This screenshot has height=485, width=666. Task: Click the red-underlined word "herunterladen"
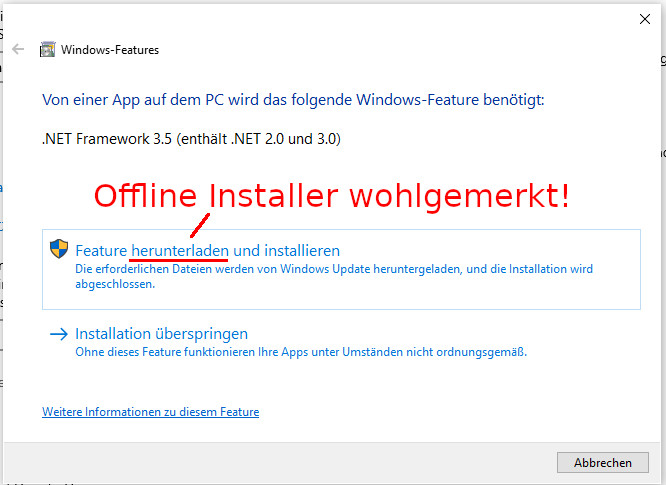pos(180,251)
